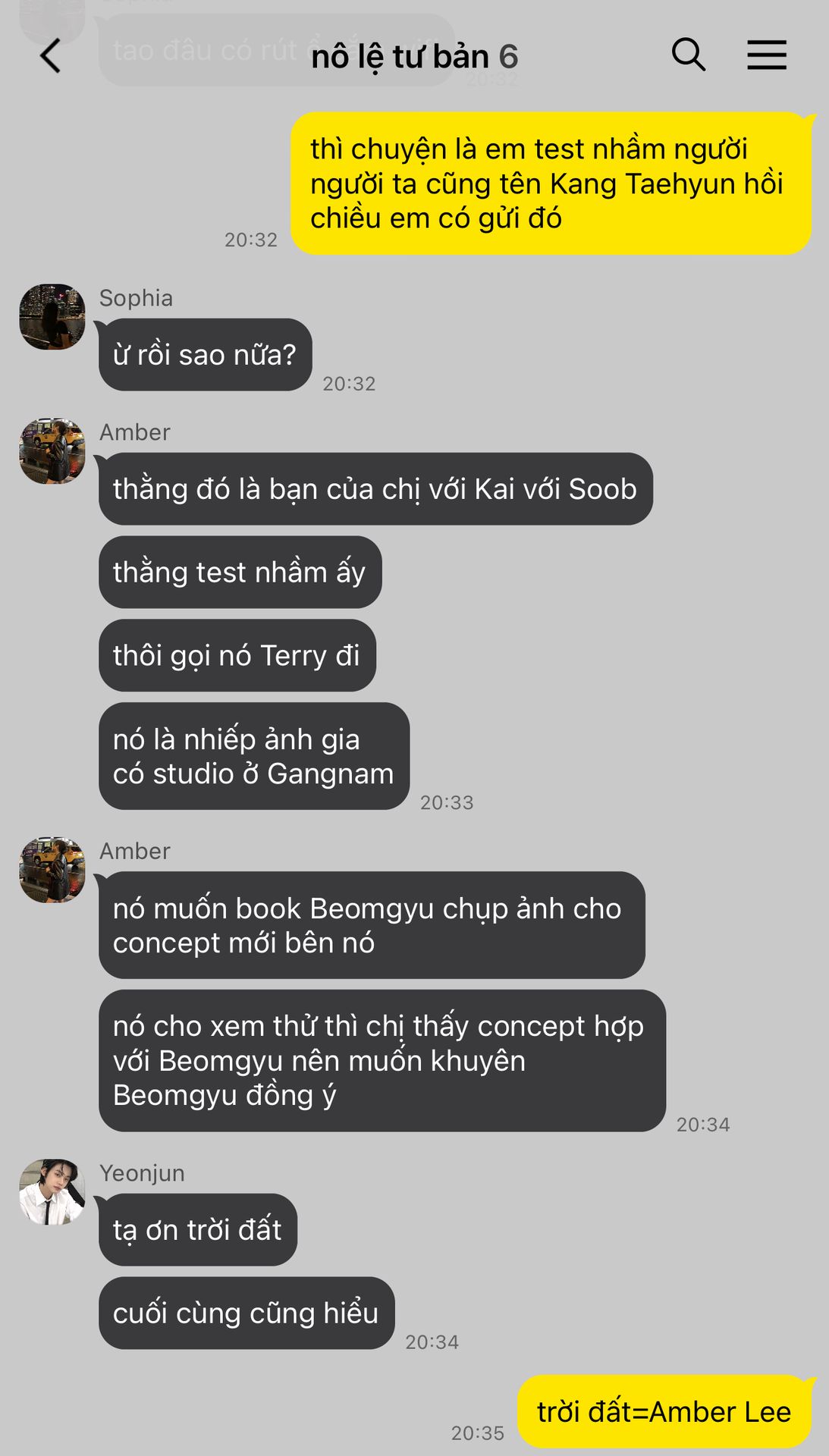Select the bubble 'thằng test nhầm ấy'
This screenshot has height=1456, width=829.
pos(240,573)
